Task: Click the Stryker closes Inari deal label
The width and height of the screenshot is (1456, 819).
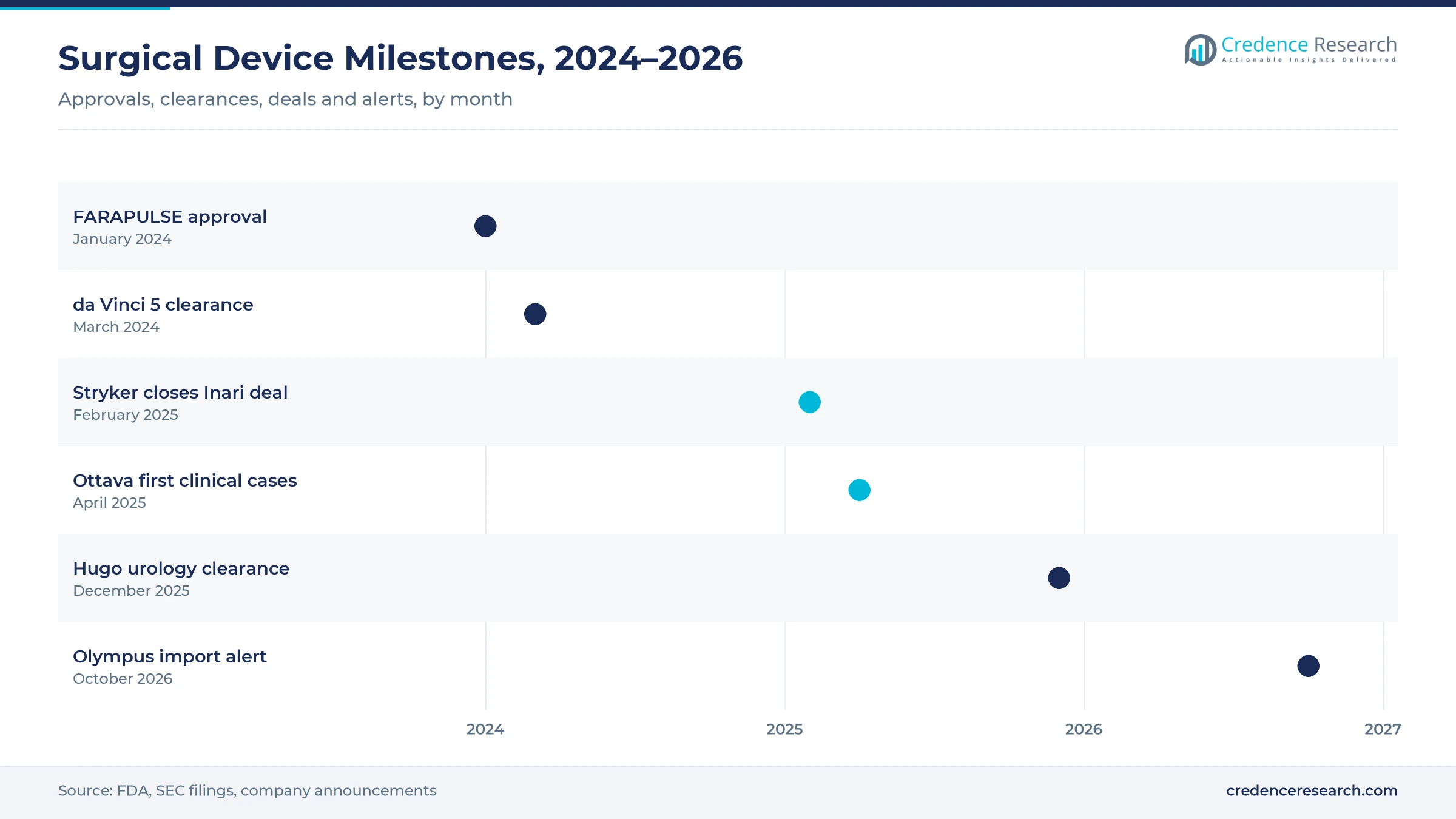Action: [x=180, y=393]
